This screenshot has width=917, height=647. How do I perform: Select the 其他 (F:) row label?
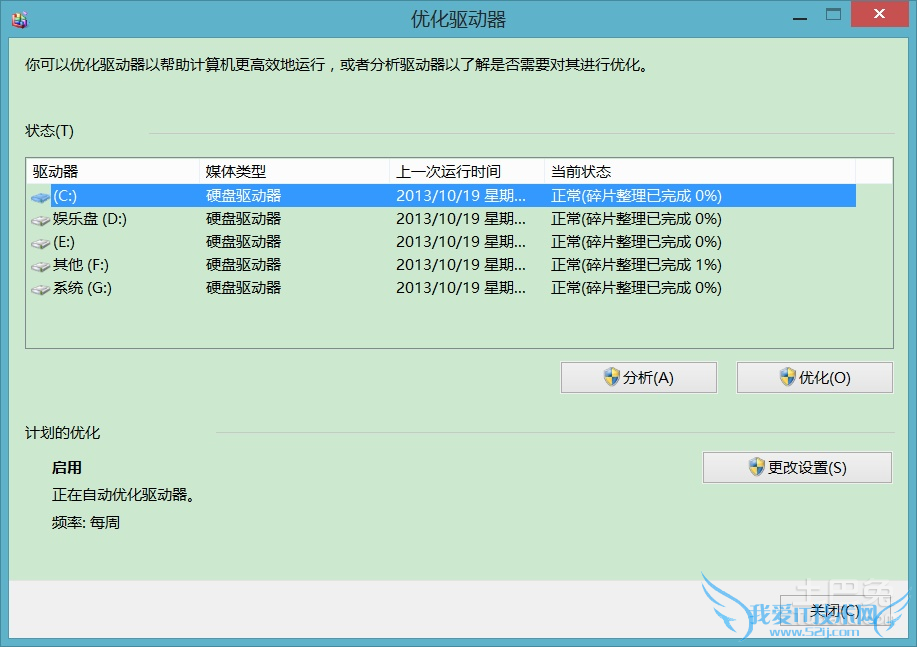81,265
